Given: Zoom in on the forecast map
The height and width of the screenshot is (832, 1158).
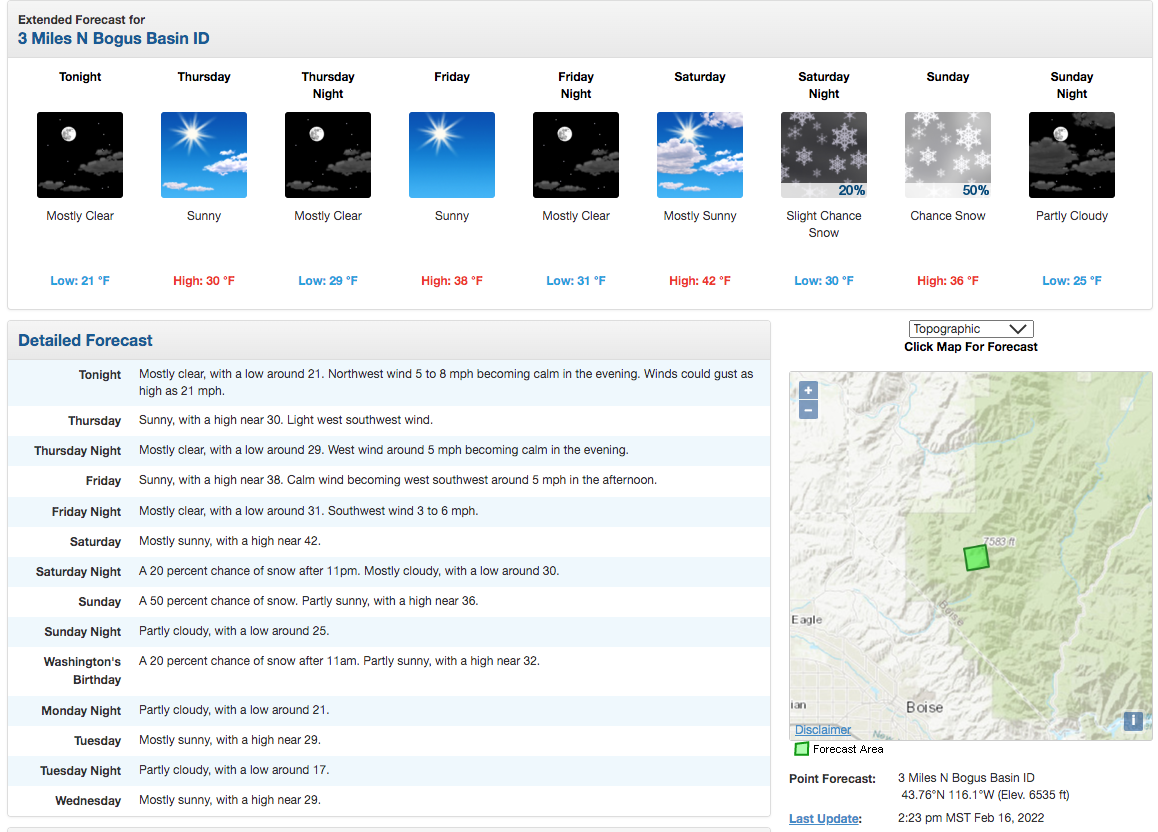Looking at the screenshot, I should pyautogui.click(x=809, y=391).
